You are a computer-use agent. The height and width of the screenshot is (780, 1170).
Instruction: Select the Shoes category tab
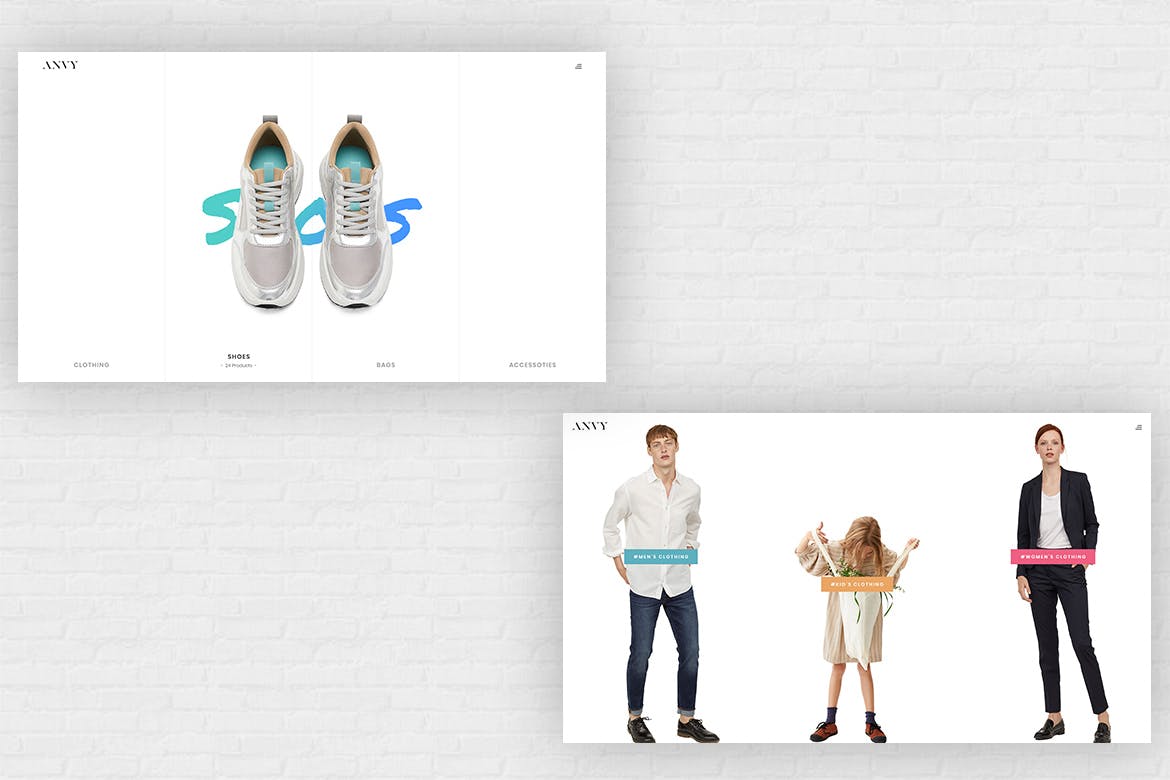[238, 357]
